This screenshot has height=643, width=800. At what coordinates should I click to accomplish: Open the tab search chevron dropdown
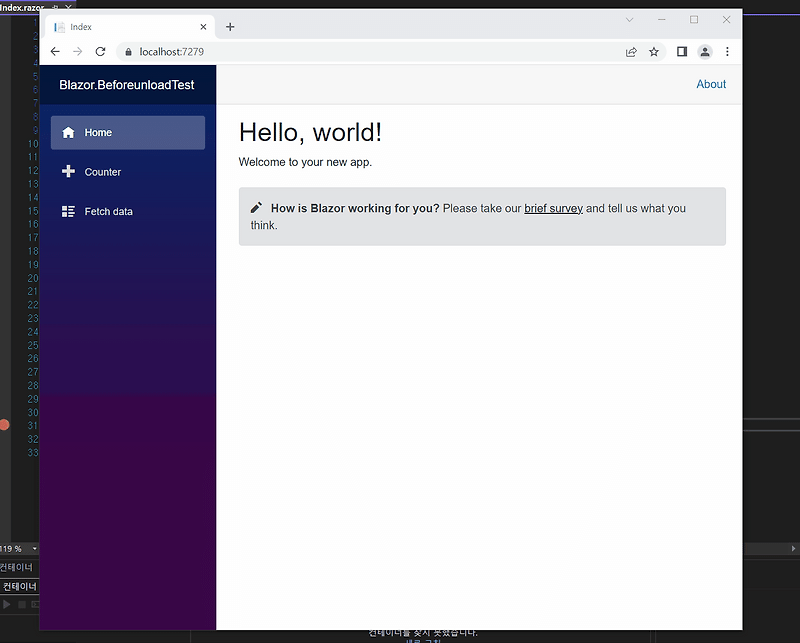coord(629,19)
